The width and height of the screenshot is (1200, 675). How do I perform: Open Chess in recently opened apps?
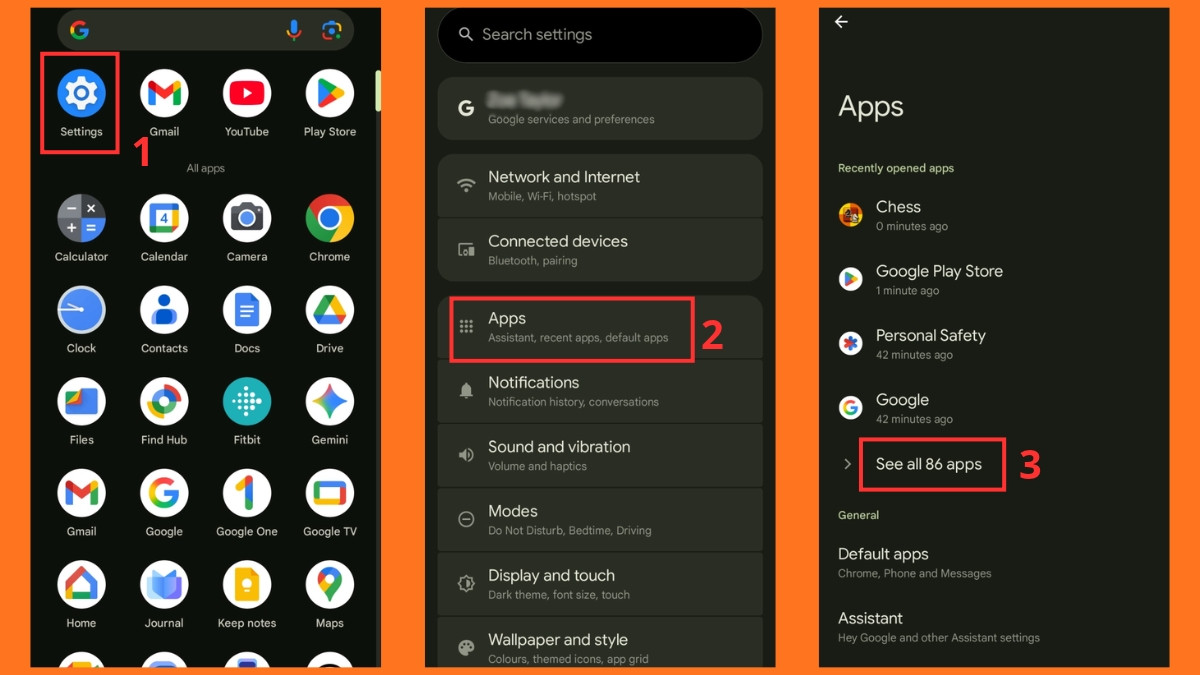coord(994,215)
